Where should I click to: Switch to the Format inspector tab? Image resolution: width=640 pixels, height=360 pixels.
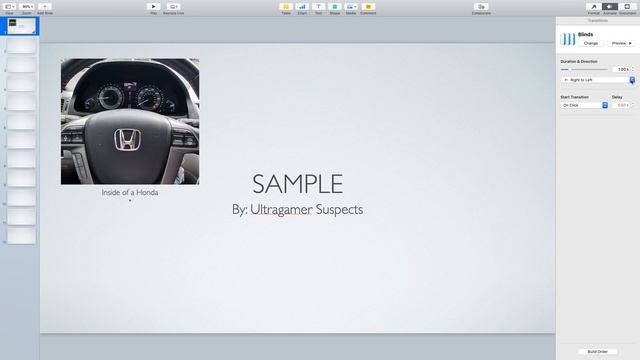tap(594, 7)
